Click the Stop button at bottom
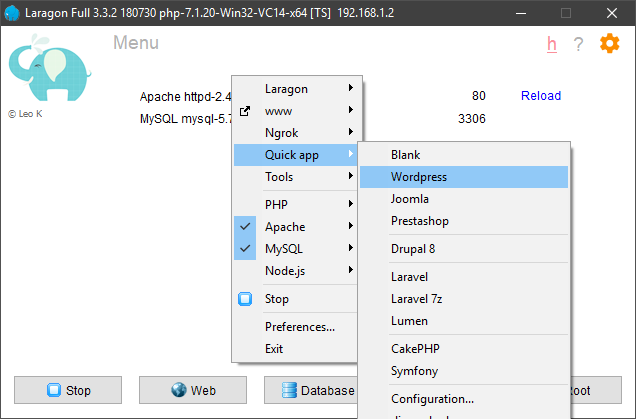Screen dimensions: 636x419 (x=68, y=390)
